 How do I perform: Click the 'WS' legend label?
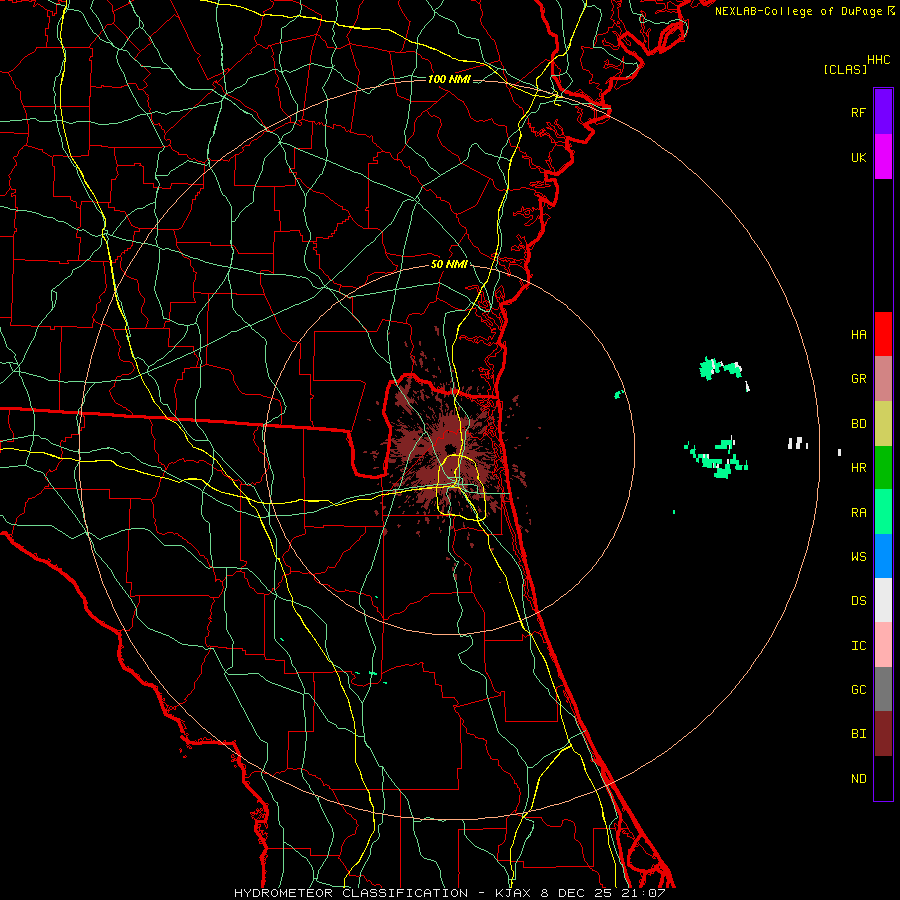pyautogui.click(x=858, y=556)
